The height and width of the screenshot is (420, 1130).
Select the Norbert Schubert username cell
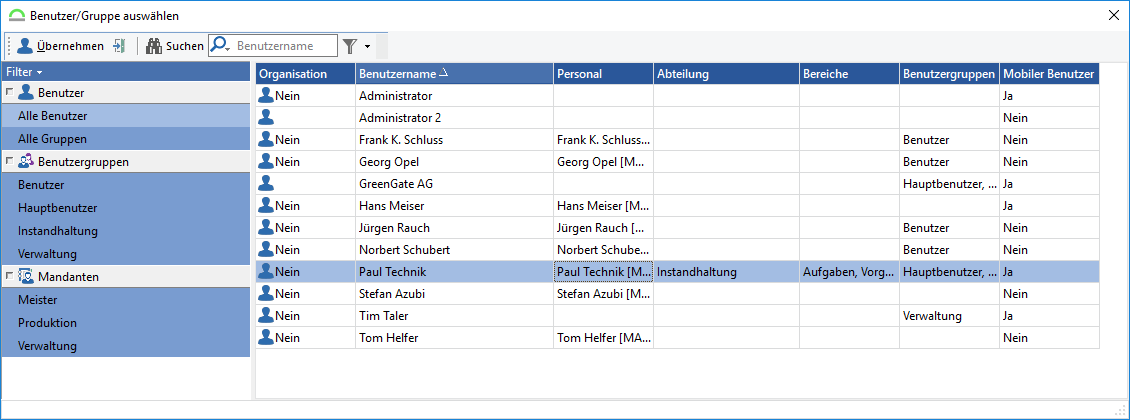pos(455,250)
